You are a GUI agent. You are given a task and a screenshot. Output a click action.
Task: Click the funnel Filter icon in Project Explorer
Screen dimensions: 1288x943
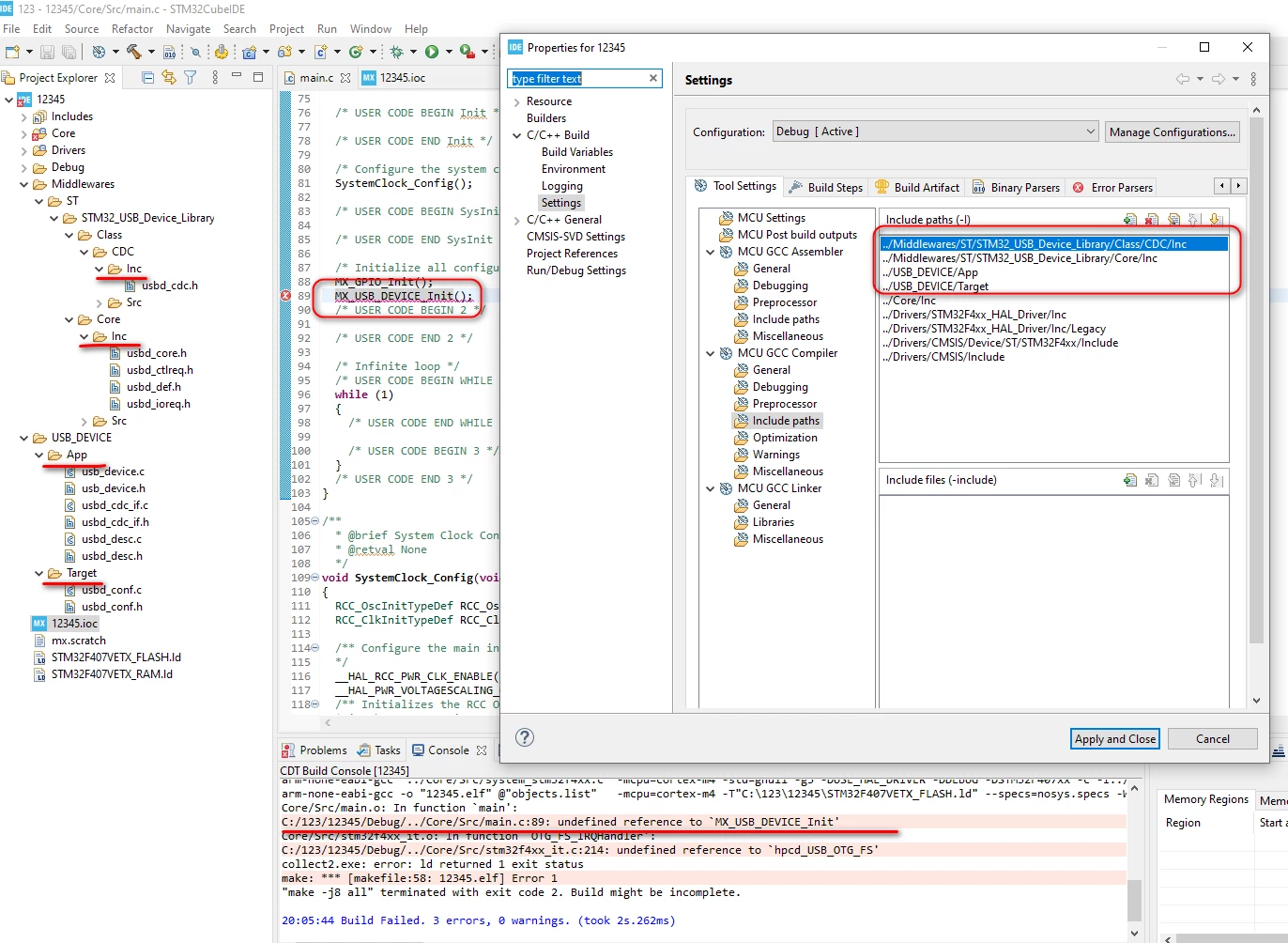(x=191, y=78)
